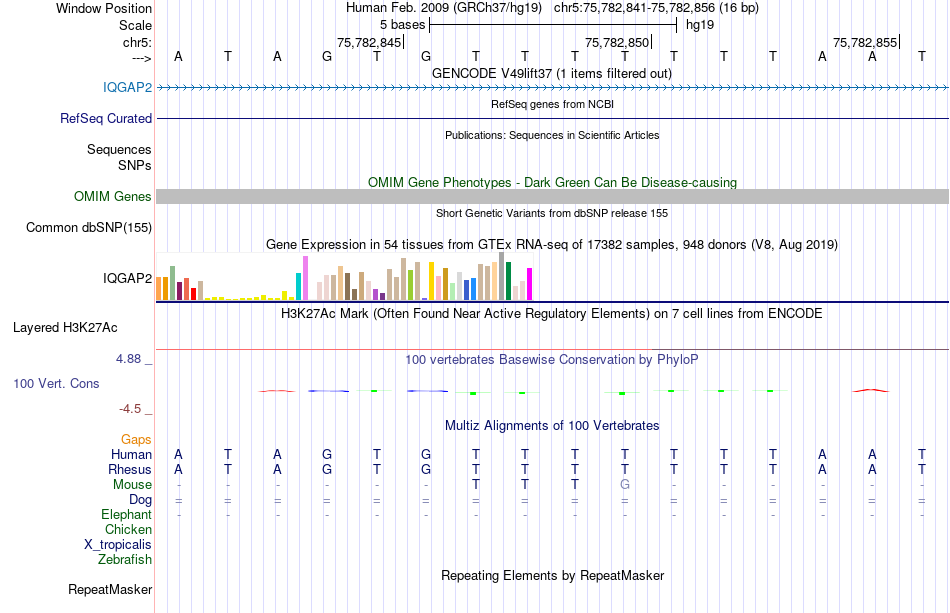The width and height of the screenshot is (950, 613).
Task: Select the Zebrafish alignment row label
Action: pos(125,560)
